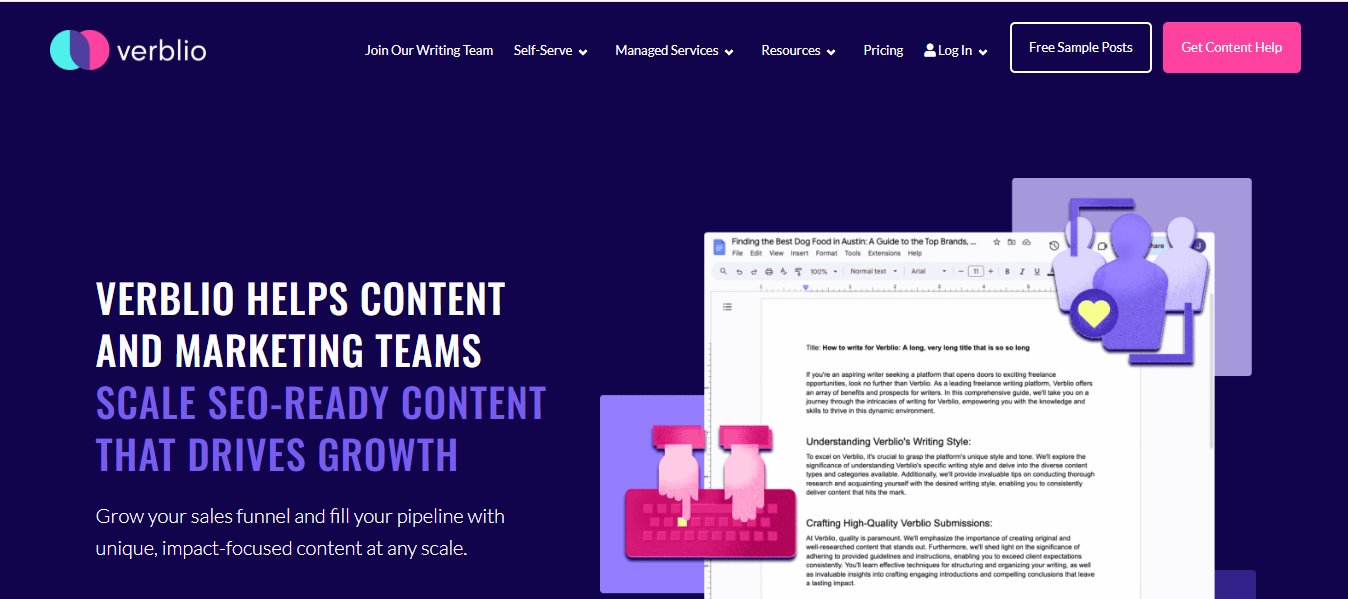Expand the Resources dropdown menu
Screen dimensions: 1348x599
[x=798, y=50]
